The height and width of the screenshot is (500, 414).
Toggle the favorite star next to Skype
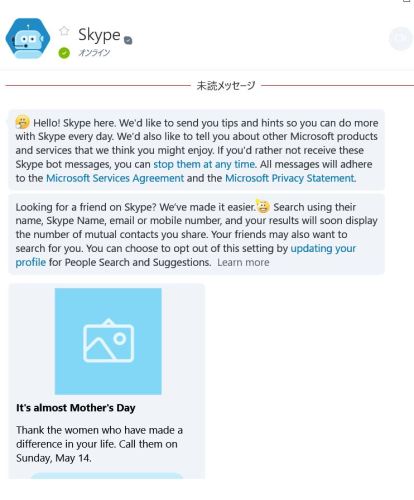pyautogui.click(x=64, y=31)
